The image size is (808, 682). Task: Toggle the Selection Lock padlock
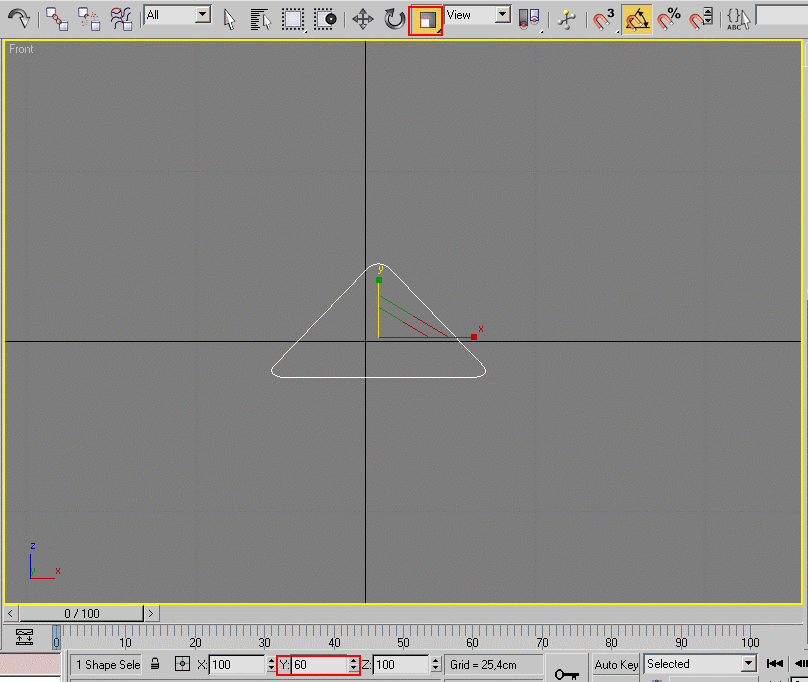tap(155, 664)
